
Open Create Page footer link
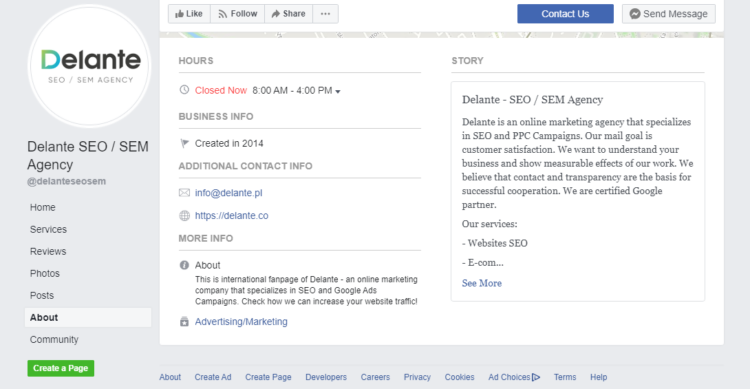pyautogui.click(x=268, y=377)
